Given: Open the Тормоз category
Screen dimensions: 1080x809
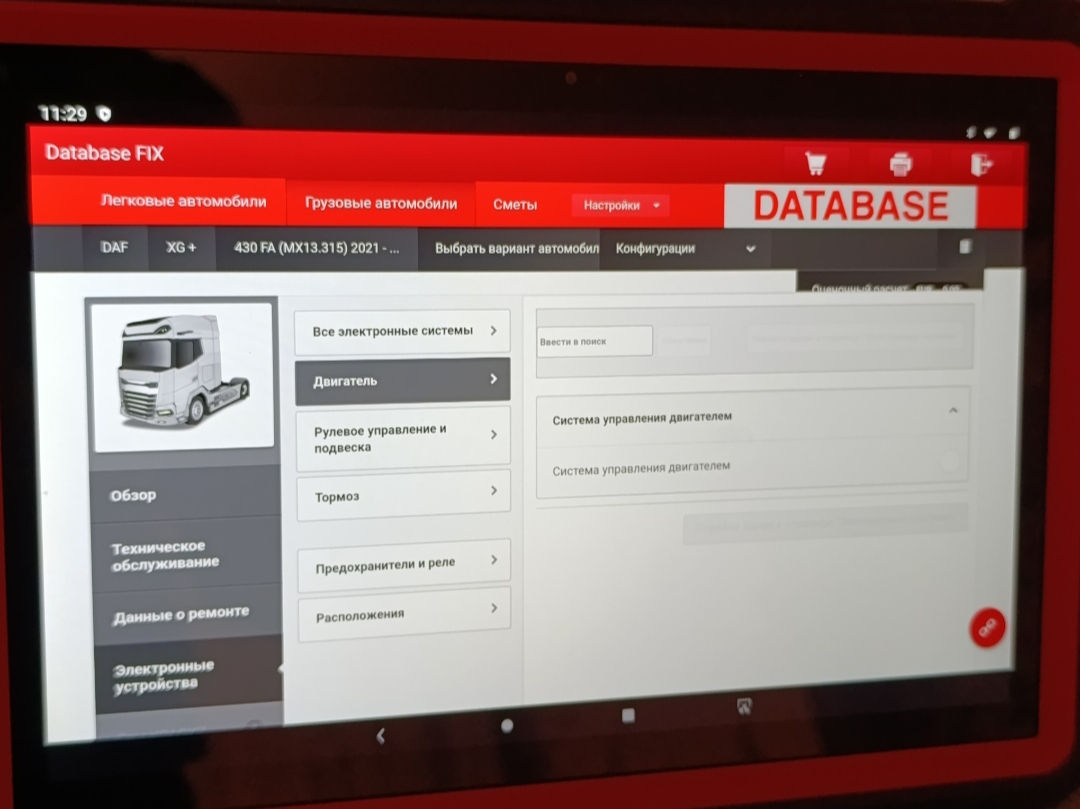Looking at the screenshot, I should [x=404, y=495].
